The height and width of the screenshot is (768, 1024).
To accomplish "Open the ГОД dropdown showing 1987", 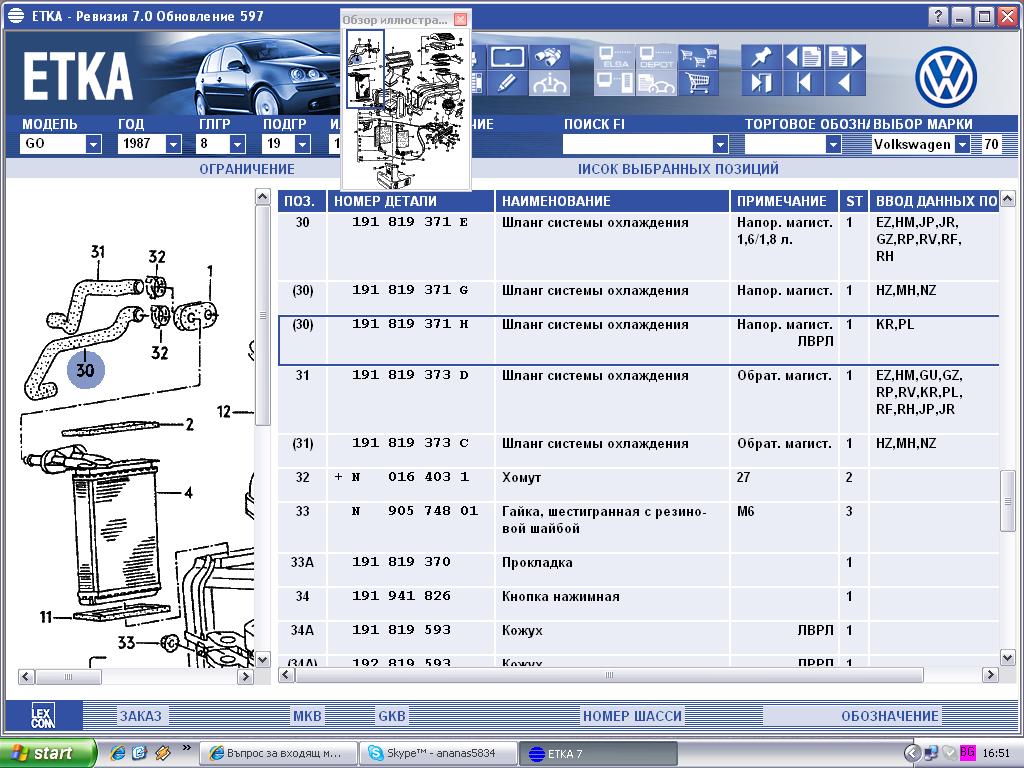I will click(173, 144).
